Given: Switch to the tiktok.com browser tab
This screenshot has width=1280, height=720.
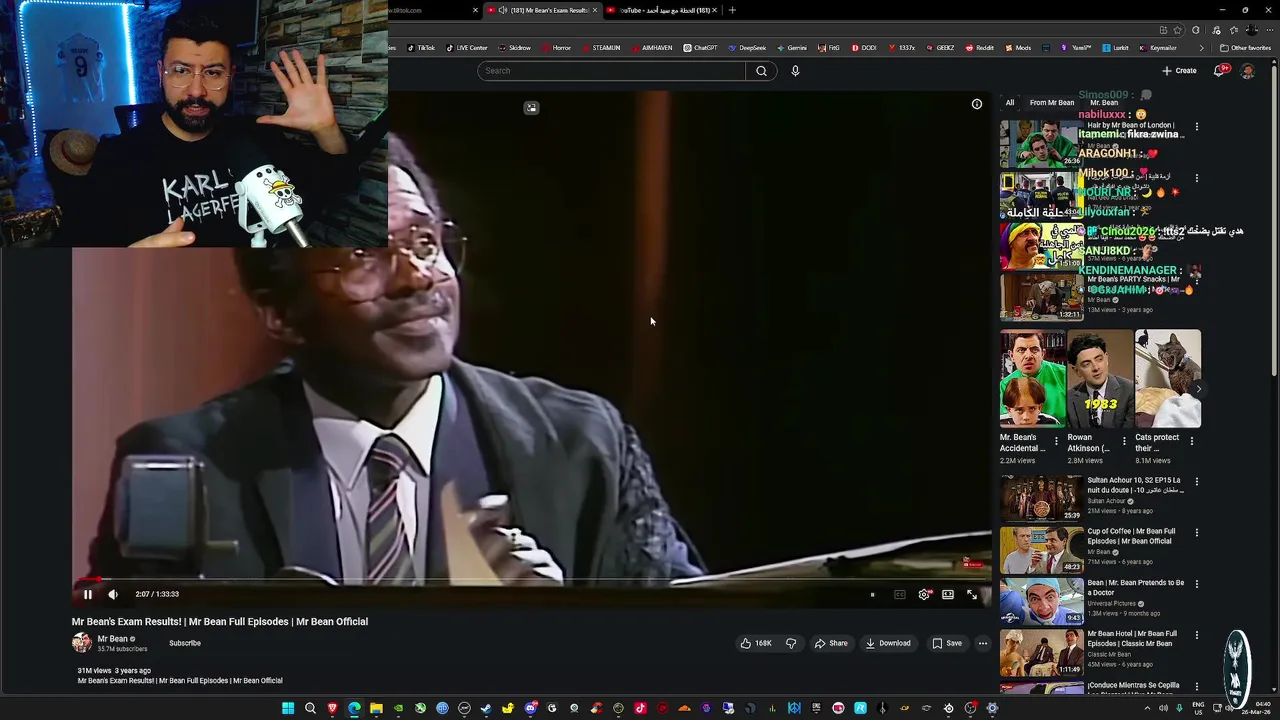Looking at the screenshot, I should coord(430,10).
